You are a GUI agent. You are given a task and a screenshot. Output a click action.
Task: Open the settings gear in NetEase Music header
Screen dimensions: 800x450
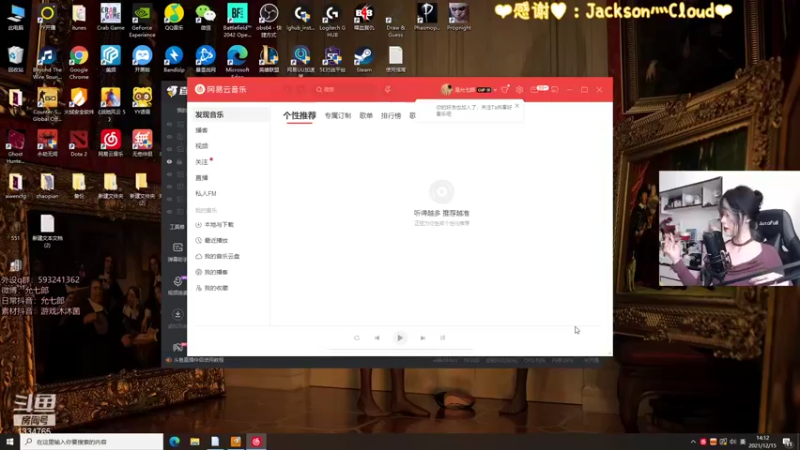tap(519, 89)
